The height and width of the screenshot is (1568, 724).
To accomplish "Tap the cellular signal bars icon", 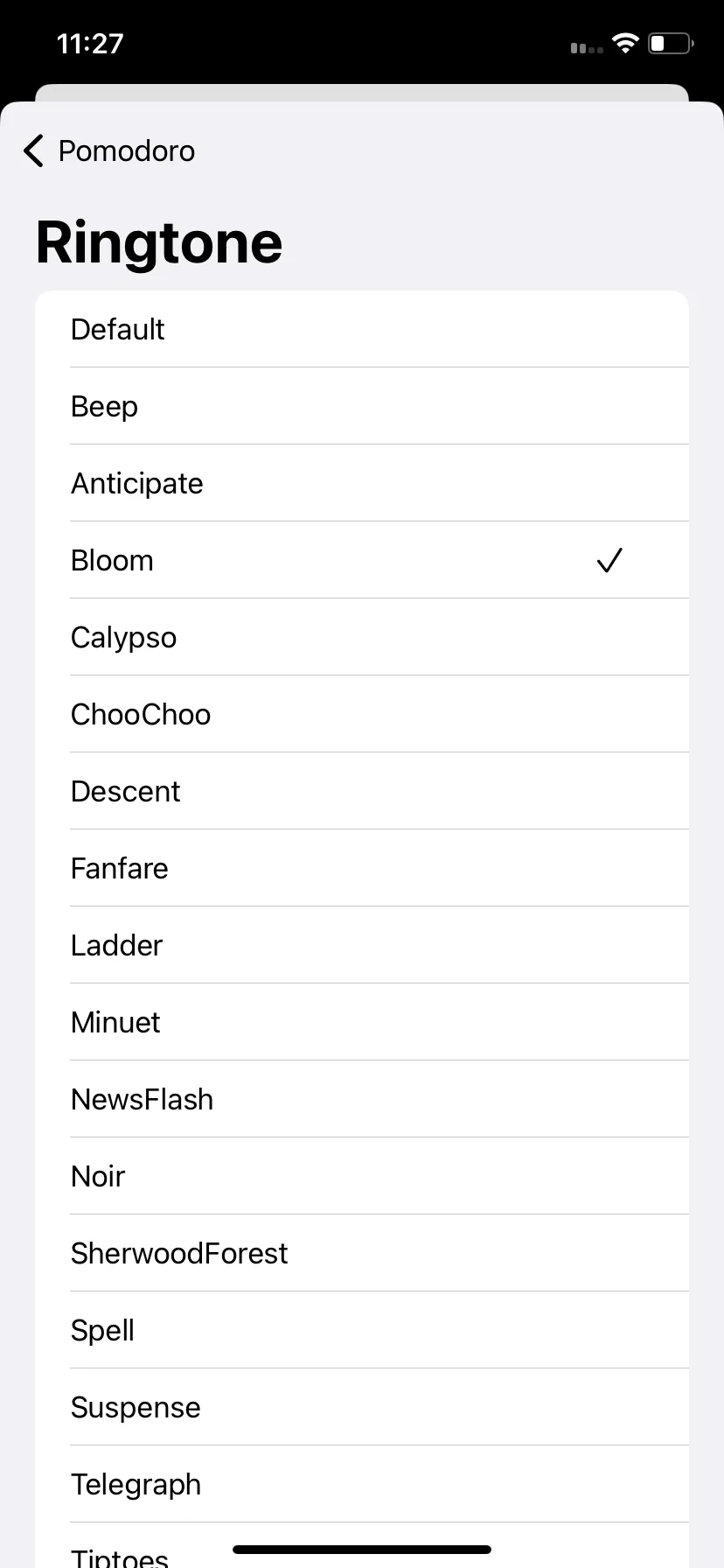I will pyautogui.click(x=587, y=47).
